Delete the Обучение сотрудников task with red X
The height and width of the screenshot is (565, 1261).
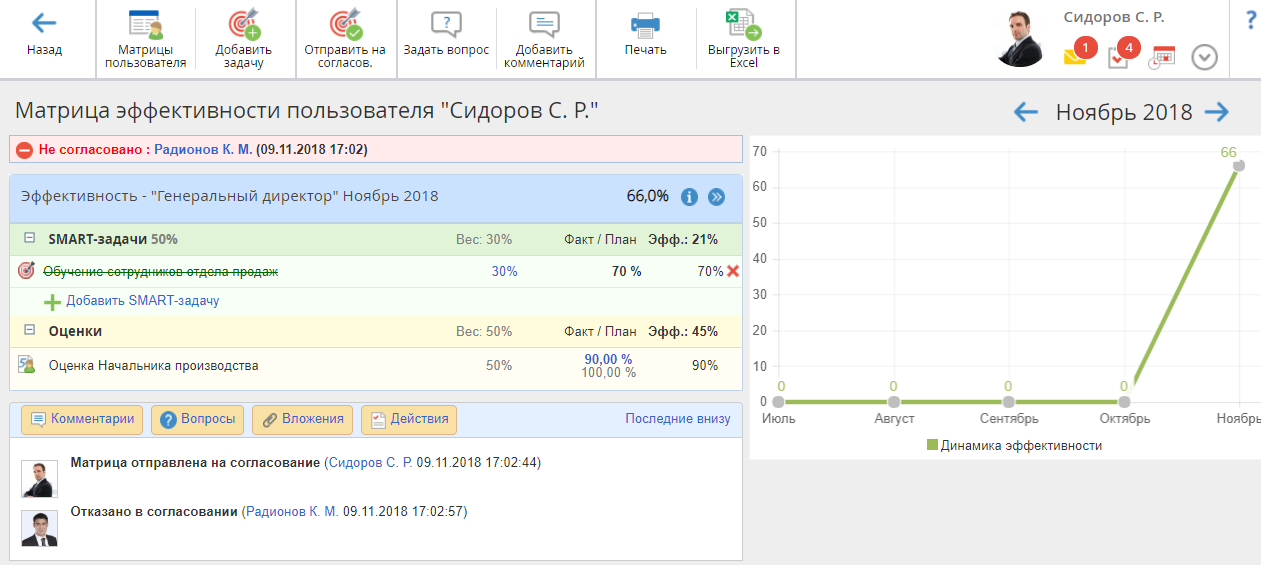tap(733, 271)
